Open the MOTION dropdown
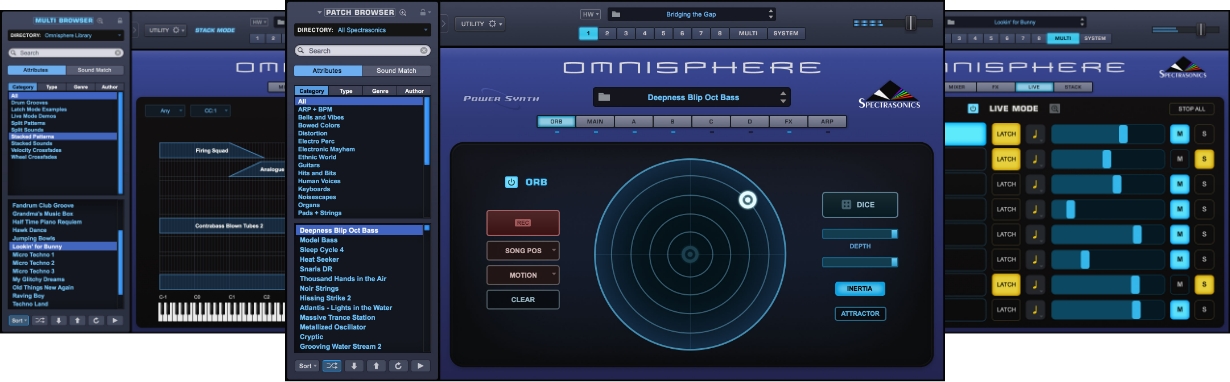The height and width of the screenshot is (382, 1230). (x=523, y=275)
